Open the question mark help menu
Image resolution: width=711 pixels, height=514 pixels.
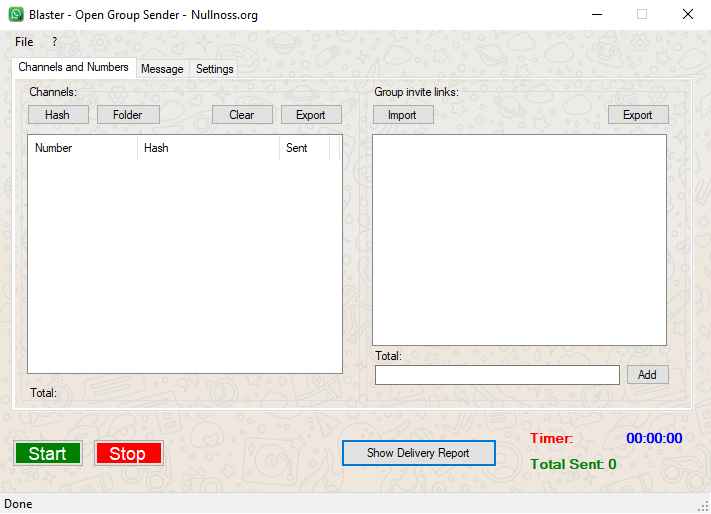(x=55, y=42)
